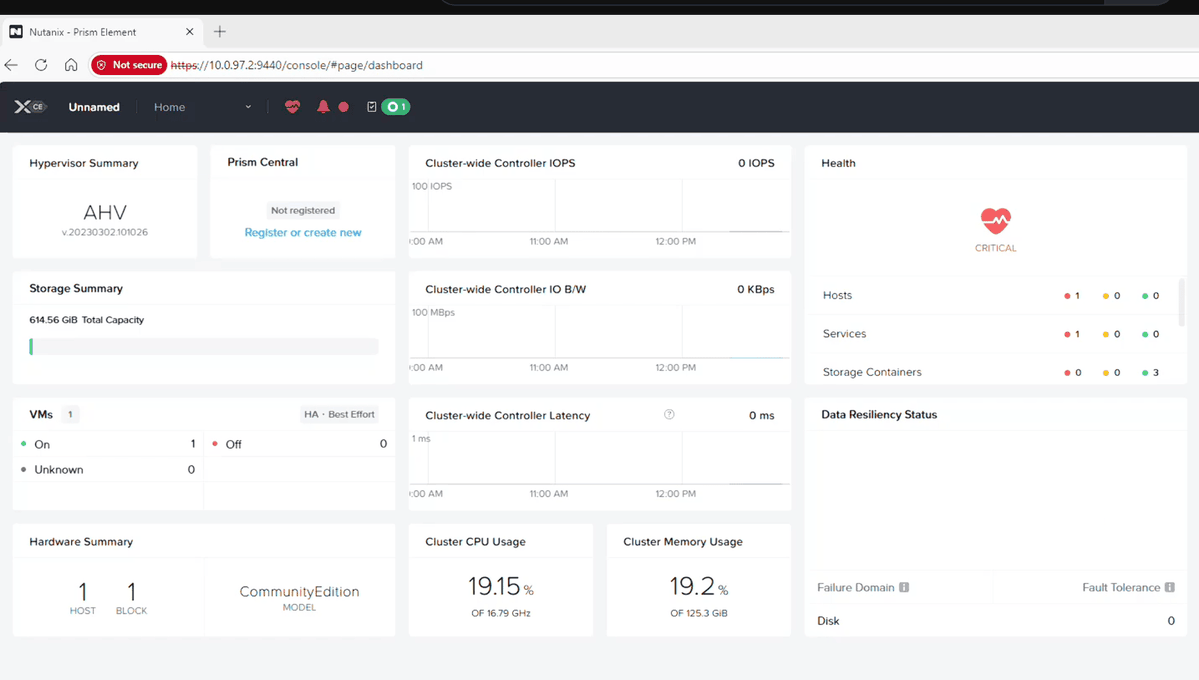Open a new browser tab
1199x680 pixels.
(219, 32)
